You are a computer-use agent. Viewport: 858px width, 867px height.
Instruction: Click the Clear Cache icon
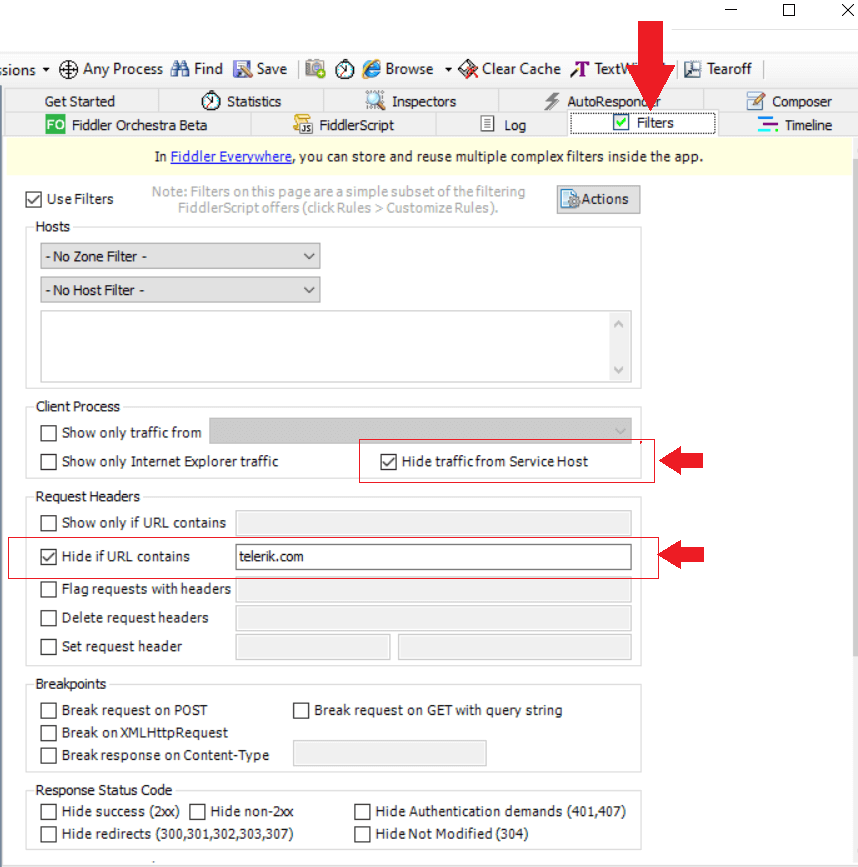point(466,69)
